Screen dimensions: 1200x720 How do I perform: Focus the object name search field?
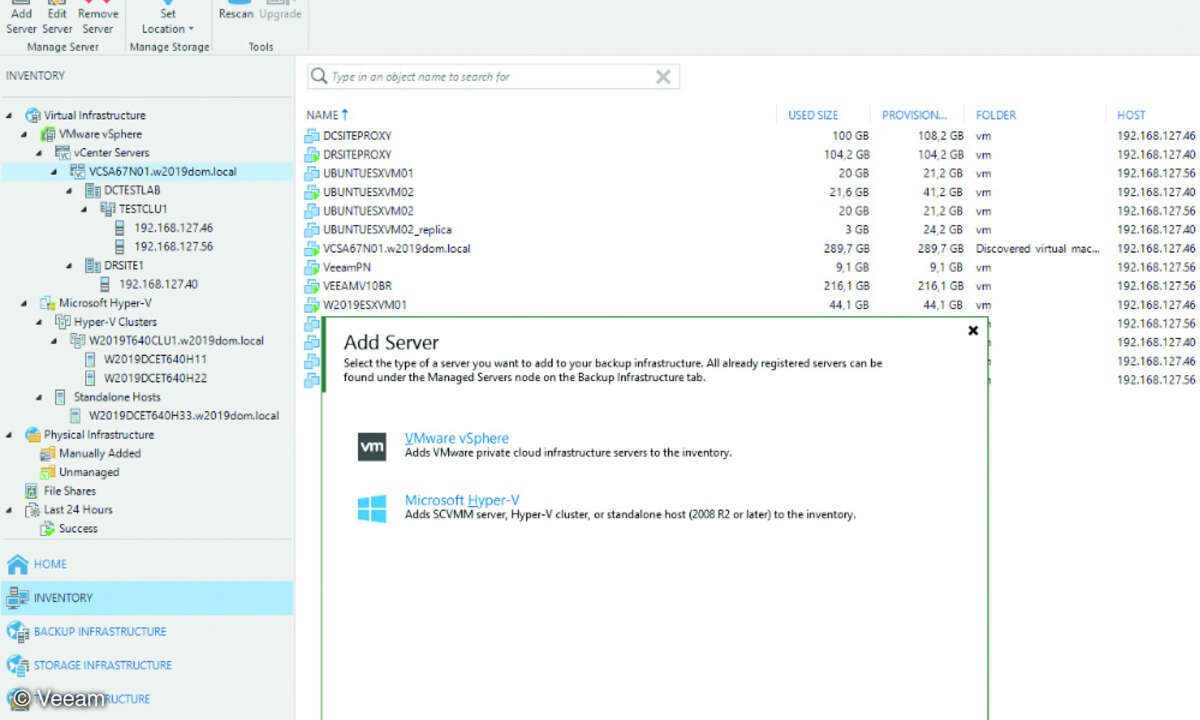[494, 77]
